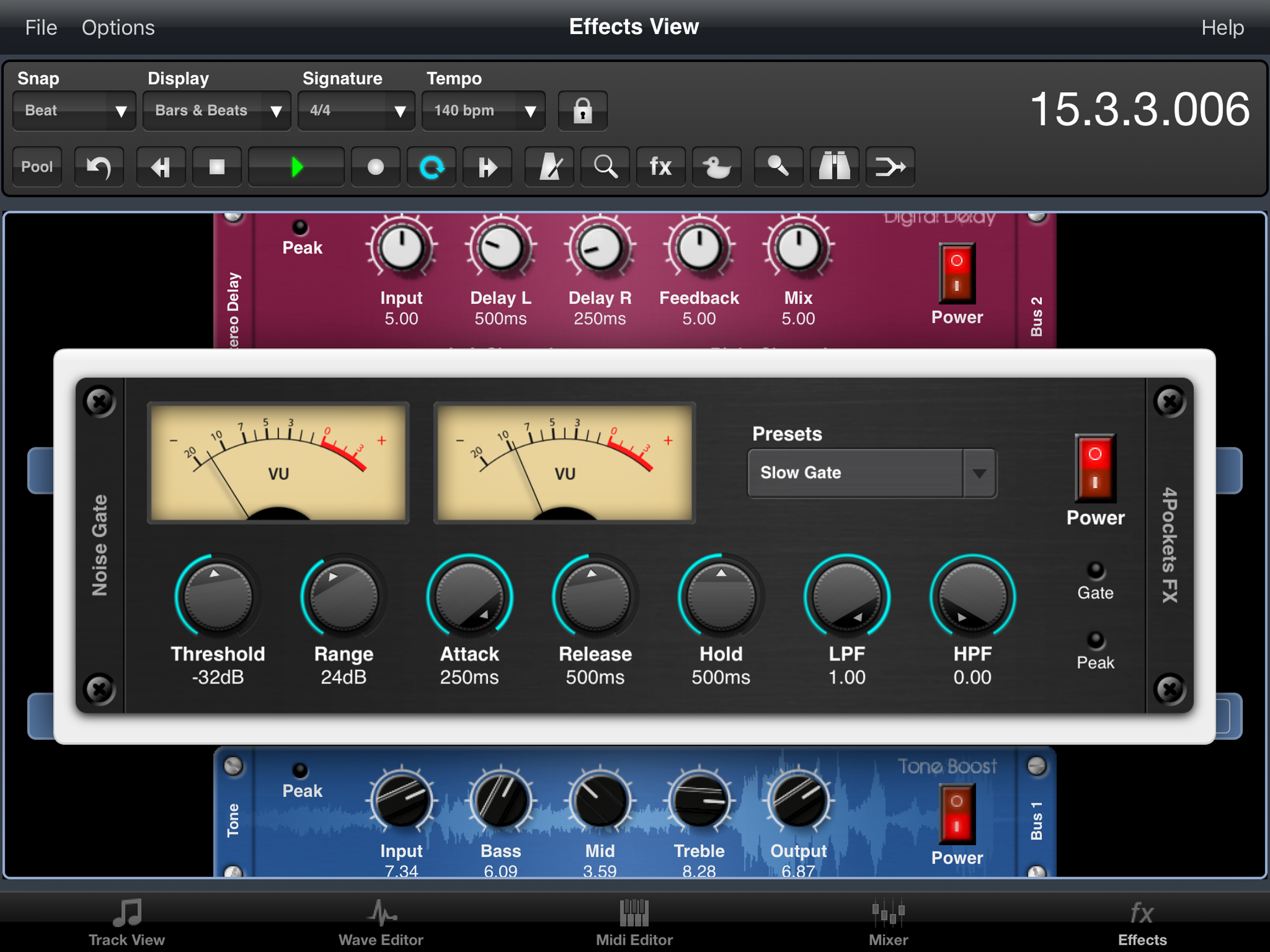The height and width of the screenshot is (952, 1270).
Task: Open the Help menu link
Action: (x=1222, y=27)
